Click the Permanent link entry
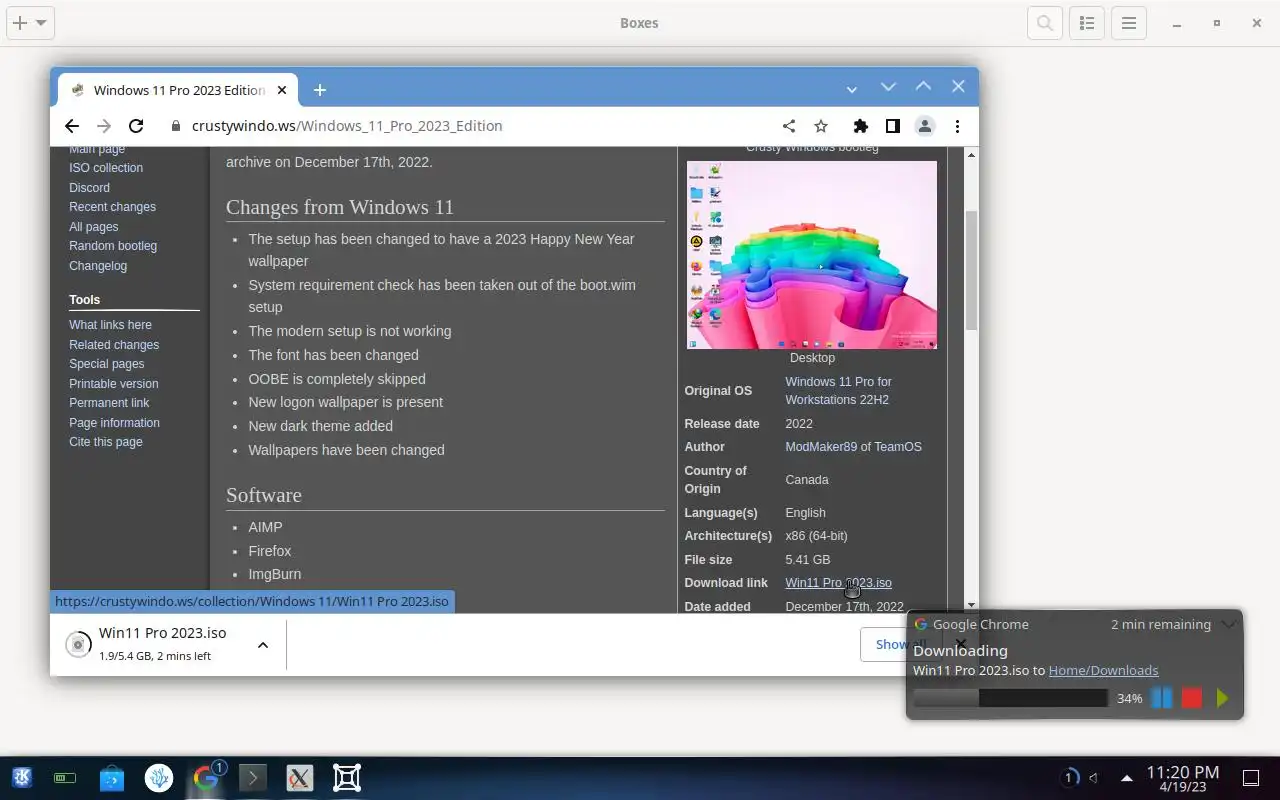Screen dimensions: 1280x800 click(x=109, y=403)
